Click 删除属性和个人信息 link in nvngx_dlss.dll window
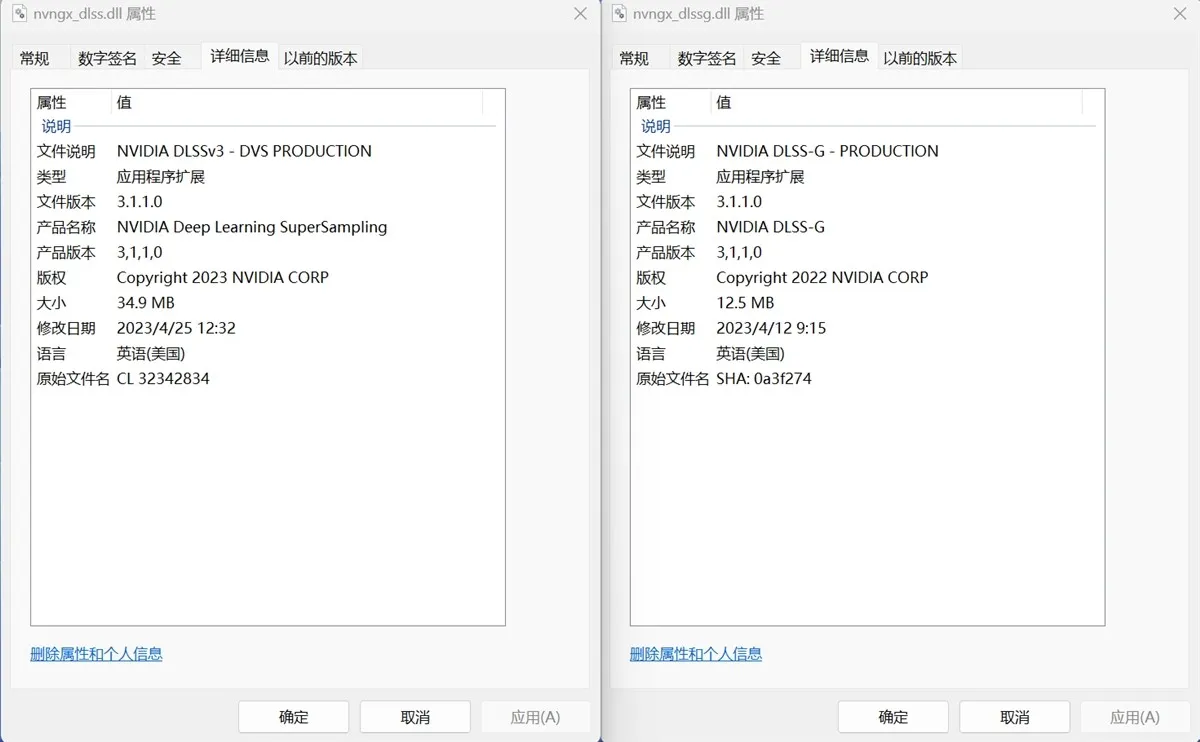 (x=96, y=654)
